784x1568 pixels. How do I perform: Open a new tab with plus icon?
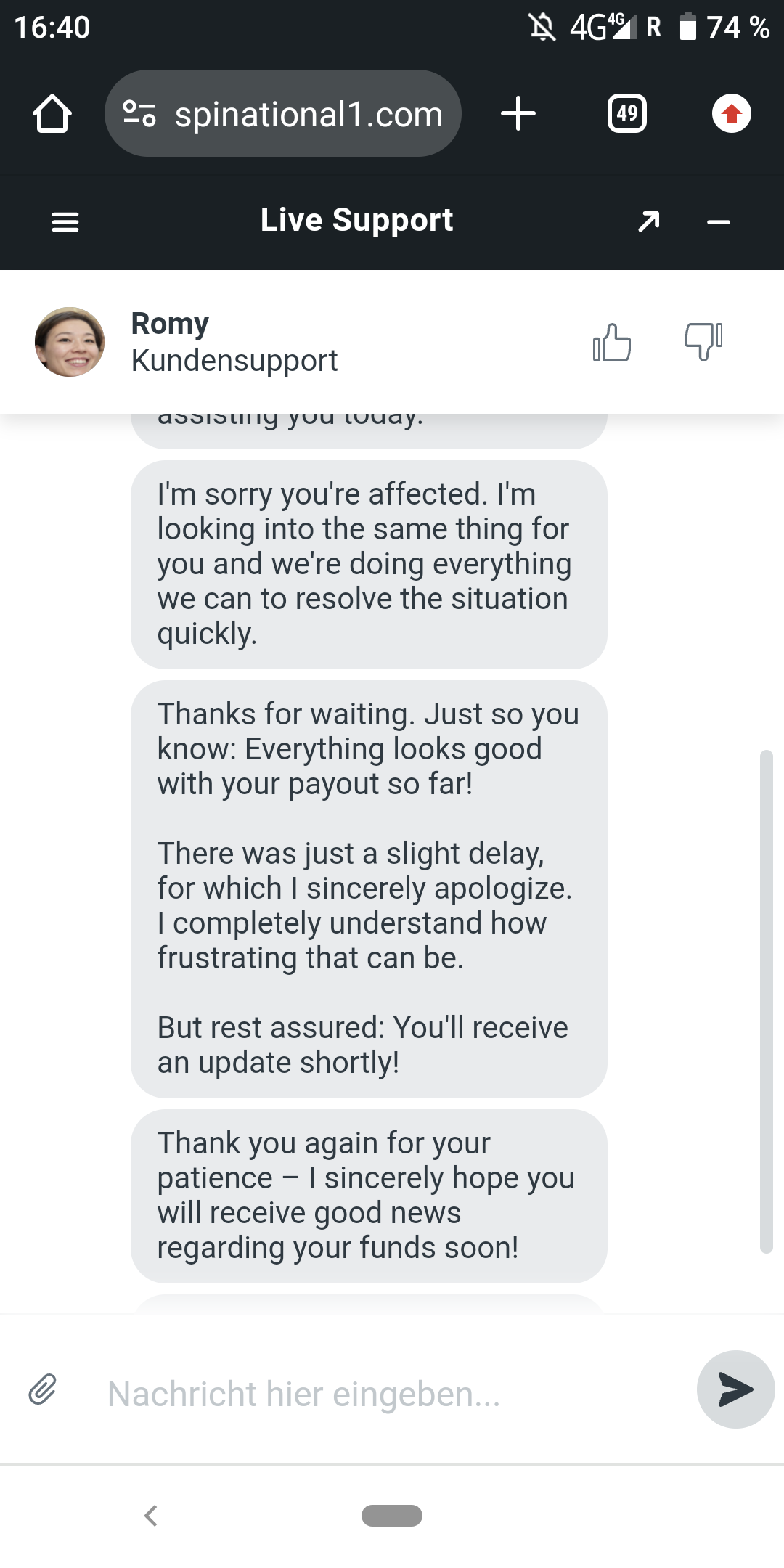coord(518,114)
